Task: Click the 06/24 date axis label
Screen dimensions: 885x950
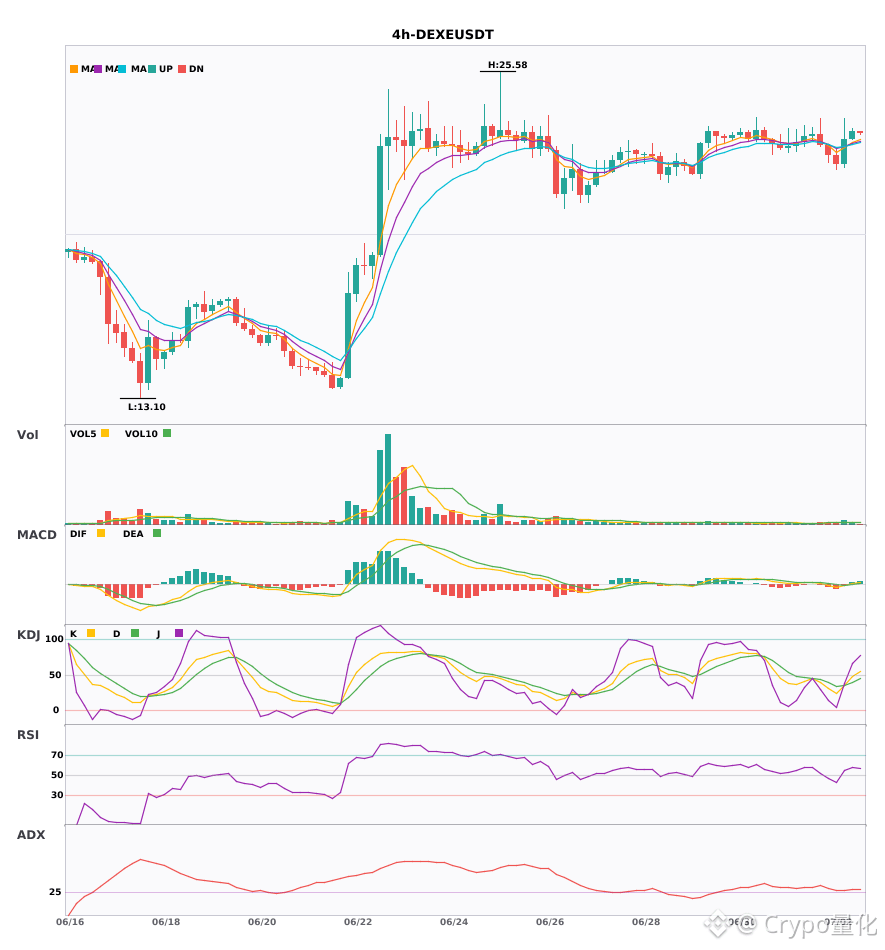Action: click(x=454, y=922)
